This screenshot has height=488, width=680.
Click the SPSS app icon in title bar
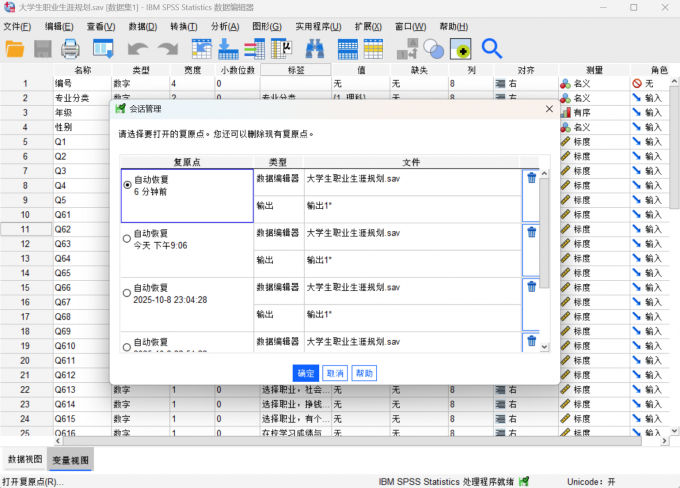tap(9, 7)
